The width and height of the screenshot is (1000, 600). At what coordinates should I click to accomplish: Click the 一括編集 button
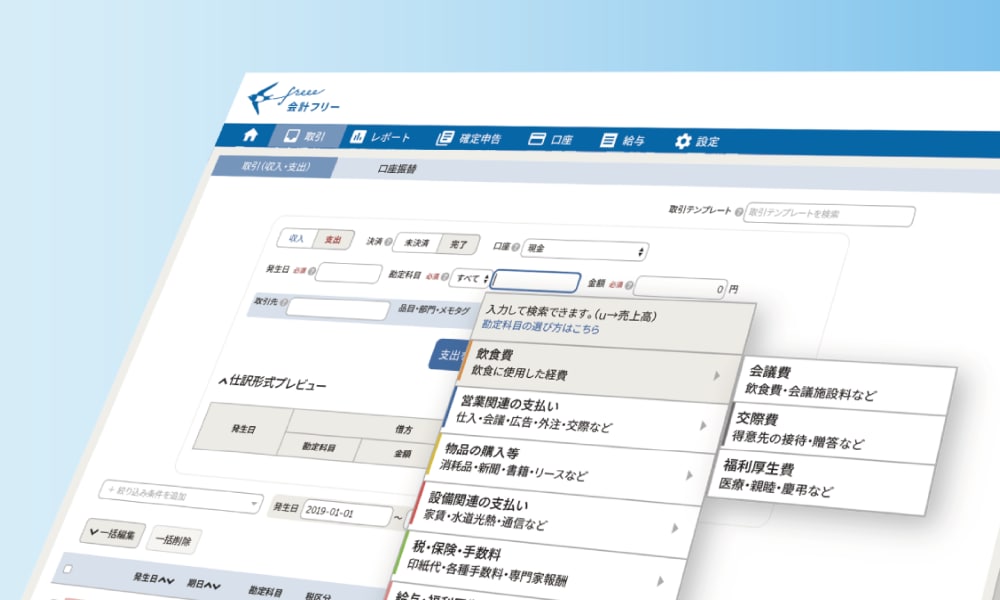tap(112, 534)
